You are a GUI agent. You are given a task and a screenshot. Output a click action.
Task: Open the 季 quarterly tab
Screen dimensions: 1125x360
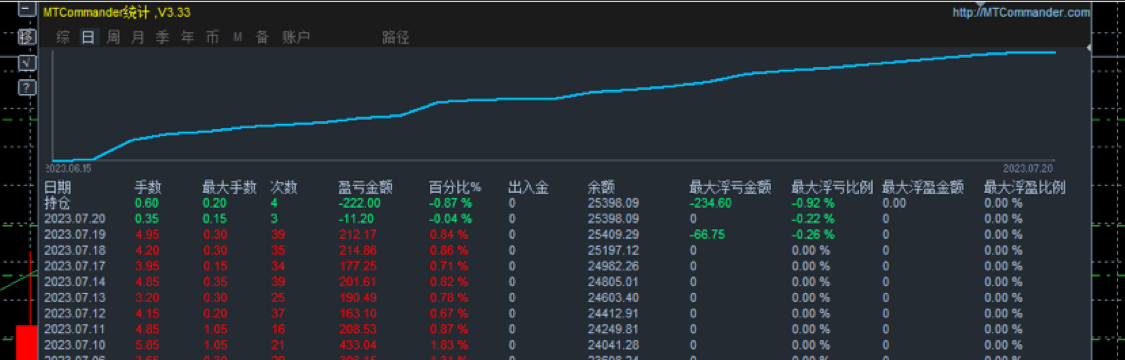[x=163, y=37]
